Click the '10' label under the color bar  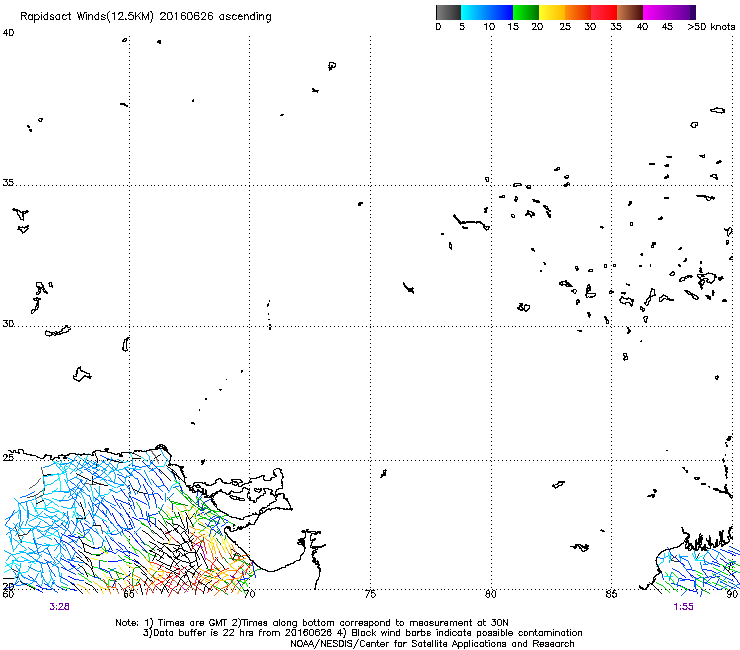tap(489, 27)
